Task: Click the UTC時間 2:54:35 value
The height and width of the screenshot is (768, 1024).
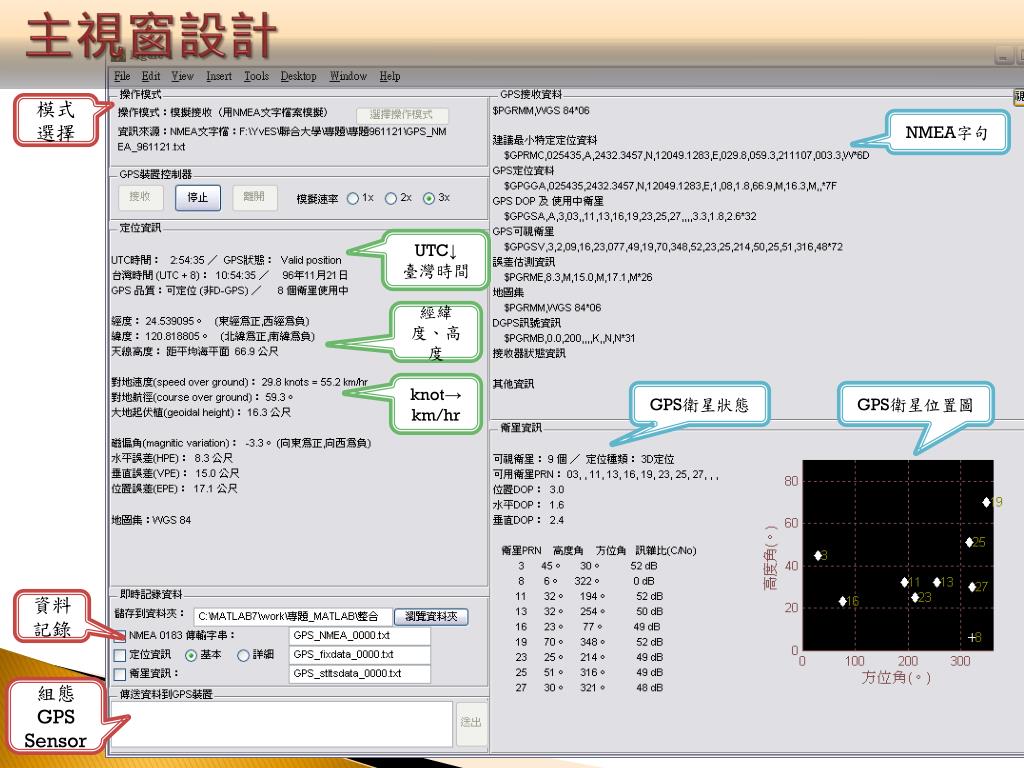Action: pos(187,260)
